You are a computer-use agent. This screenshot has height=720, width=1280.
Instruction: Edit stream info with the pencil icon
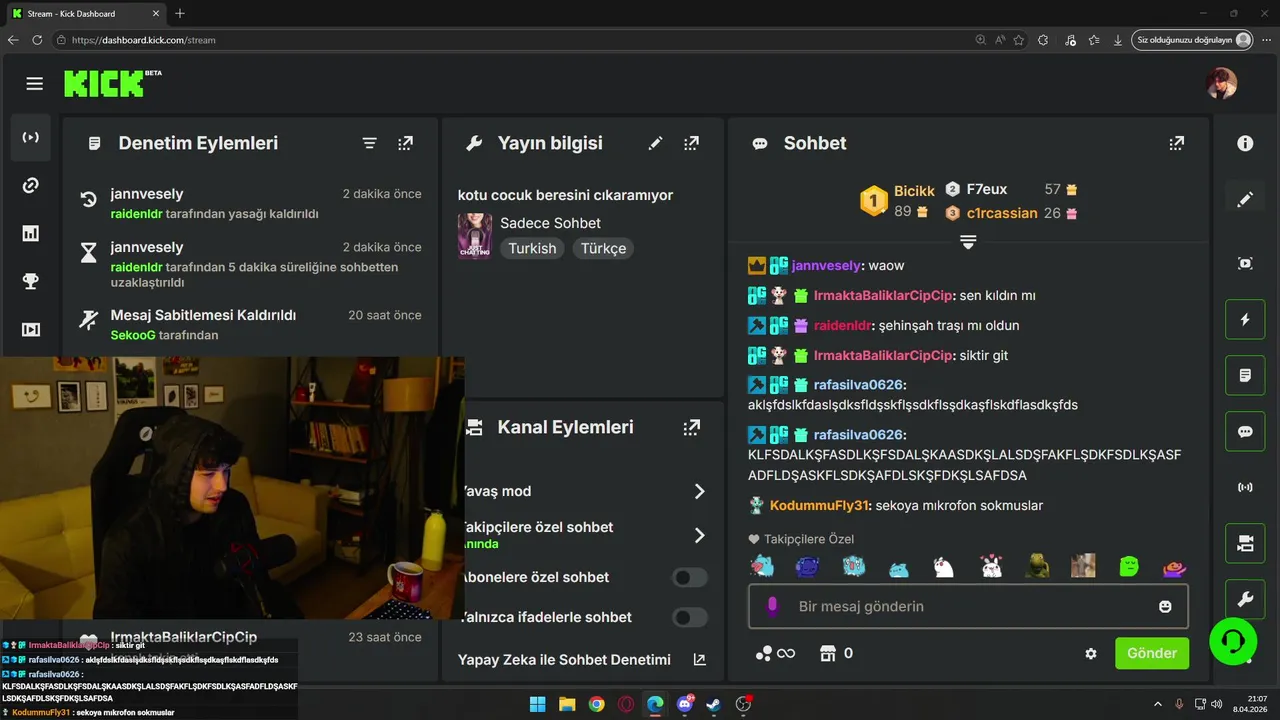[655, 143]
